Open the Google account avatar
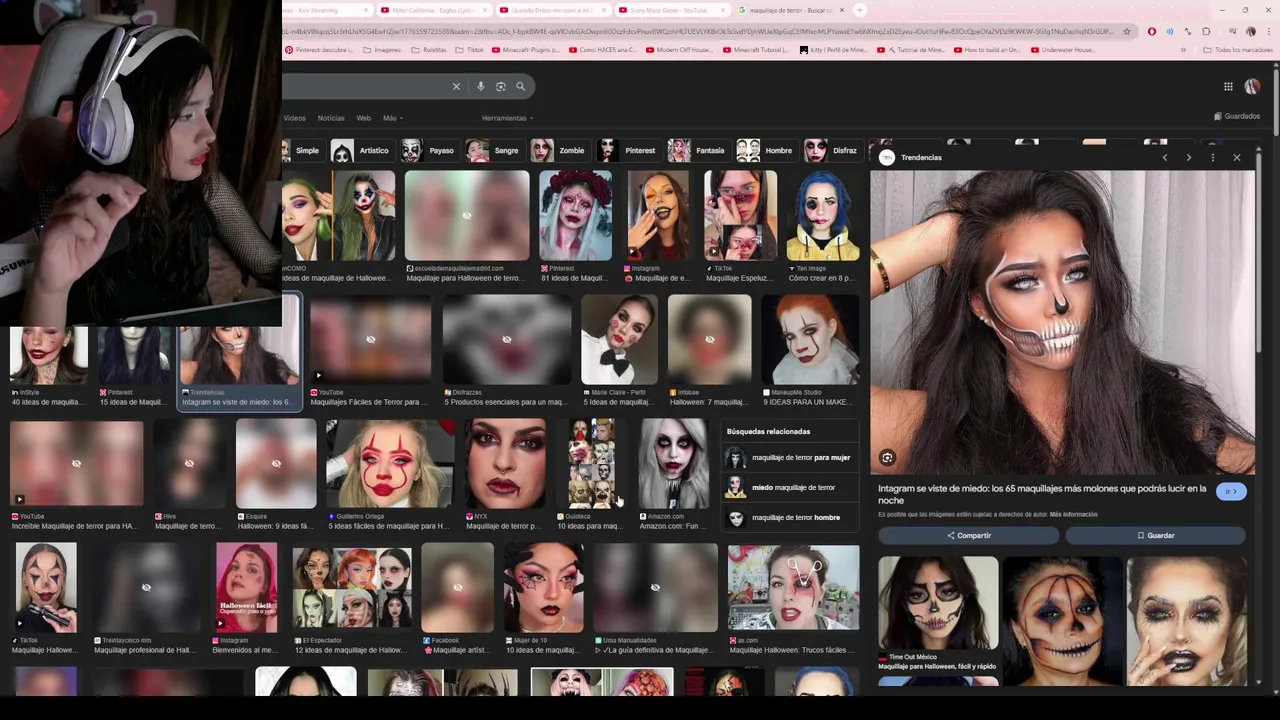1280x720 pixels. 1252,87
